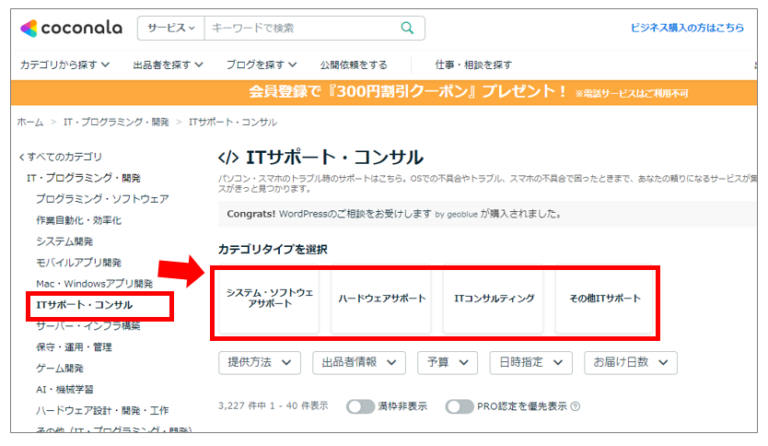Click the magnifying glass search icon
This screenshot has height=446, width=768.
pos(407,28)
